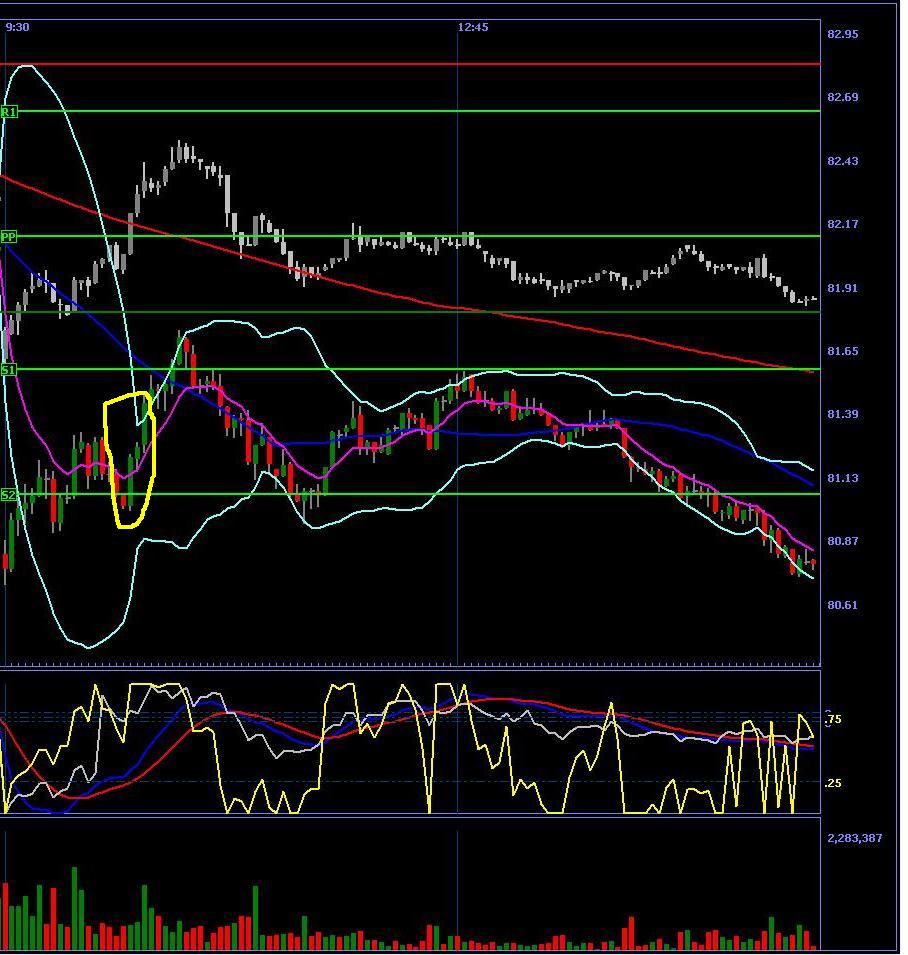Click the 9:30 time label
The width and height of the screenshot is (908, 955).
pyautogui.click(x=17, y=27)
